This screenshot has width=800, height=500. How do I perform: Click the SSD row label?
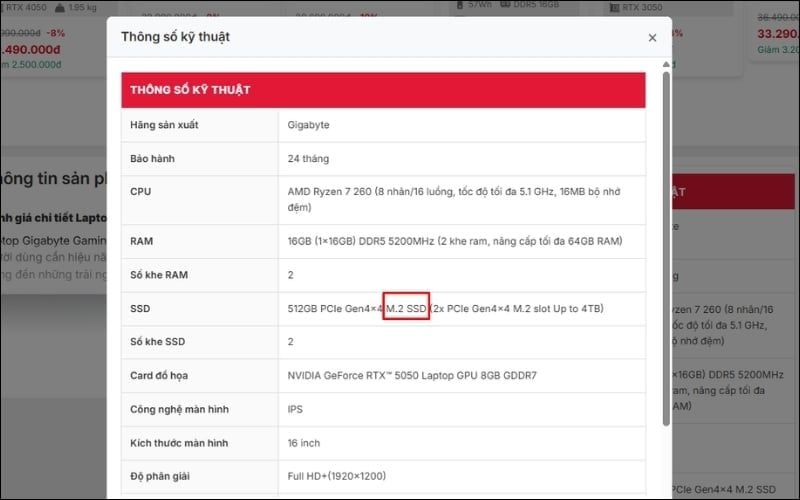tap(140, 309)
